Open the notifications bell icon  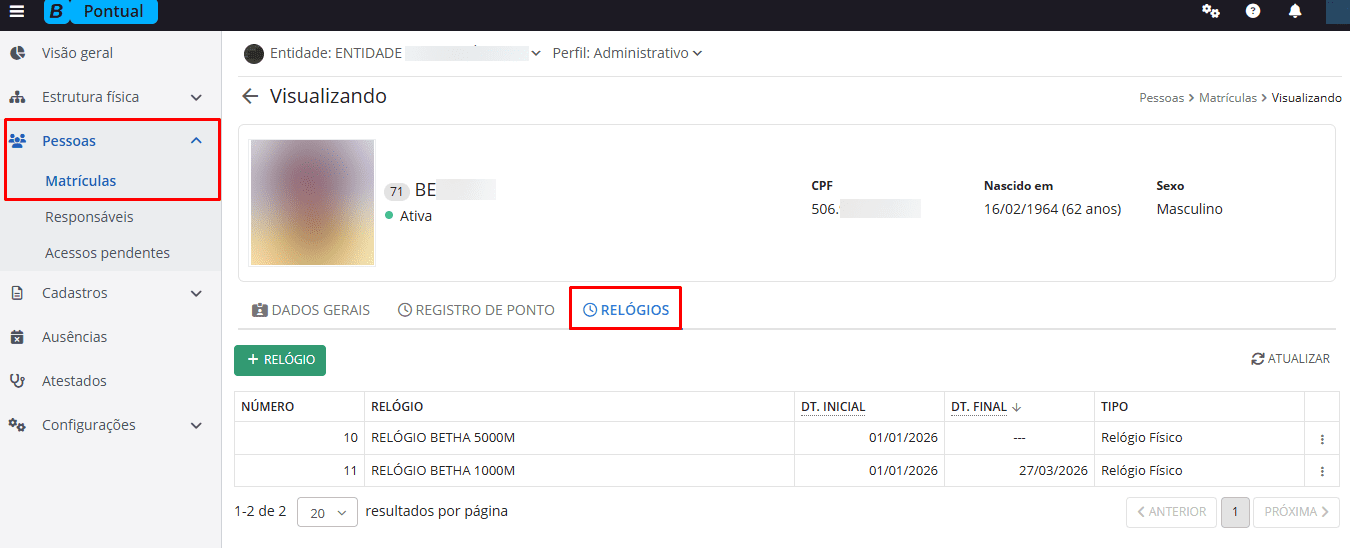(x=1295, y=12)
